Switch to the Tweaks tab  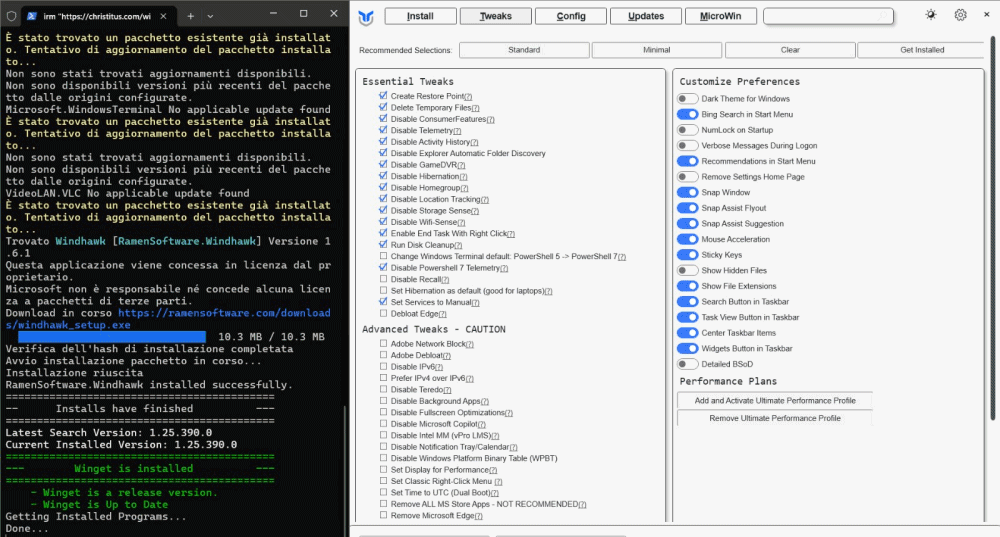(496, 16)
